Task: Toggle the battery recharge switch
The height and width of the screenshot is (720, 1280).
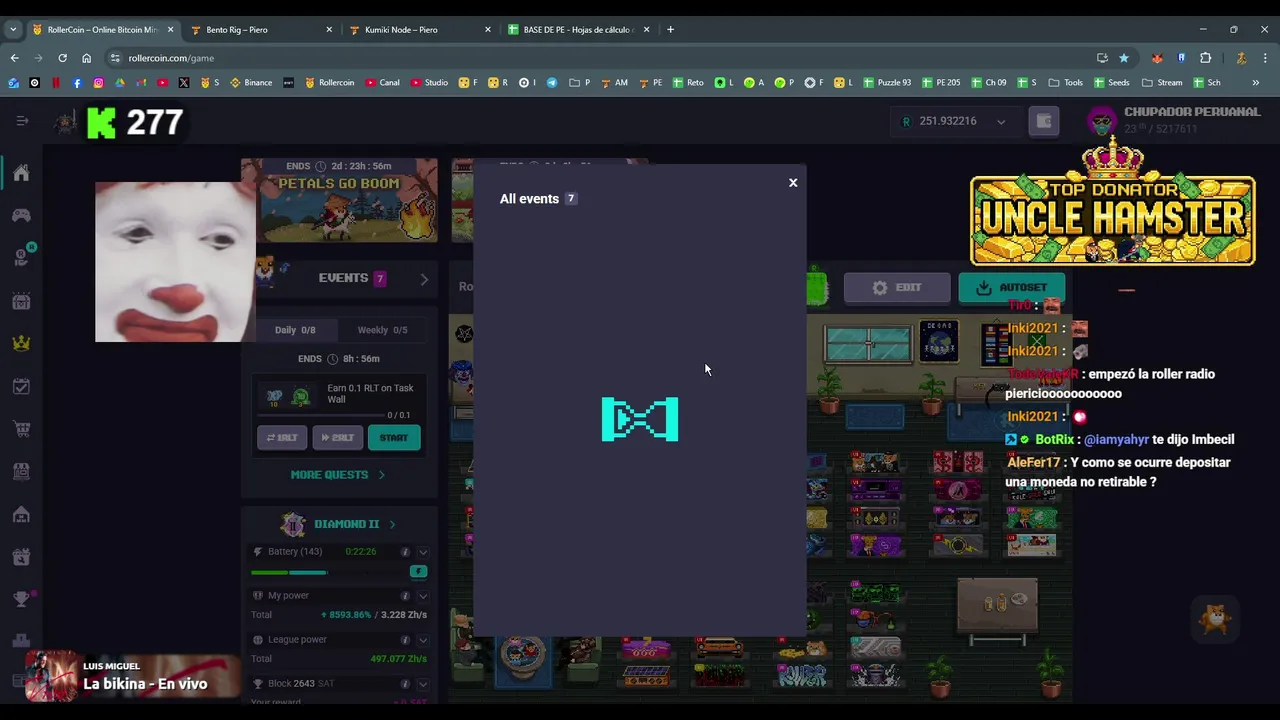Action: click(x=418, y=572)
